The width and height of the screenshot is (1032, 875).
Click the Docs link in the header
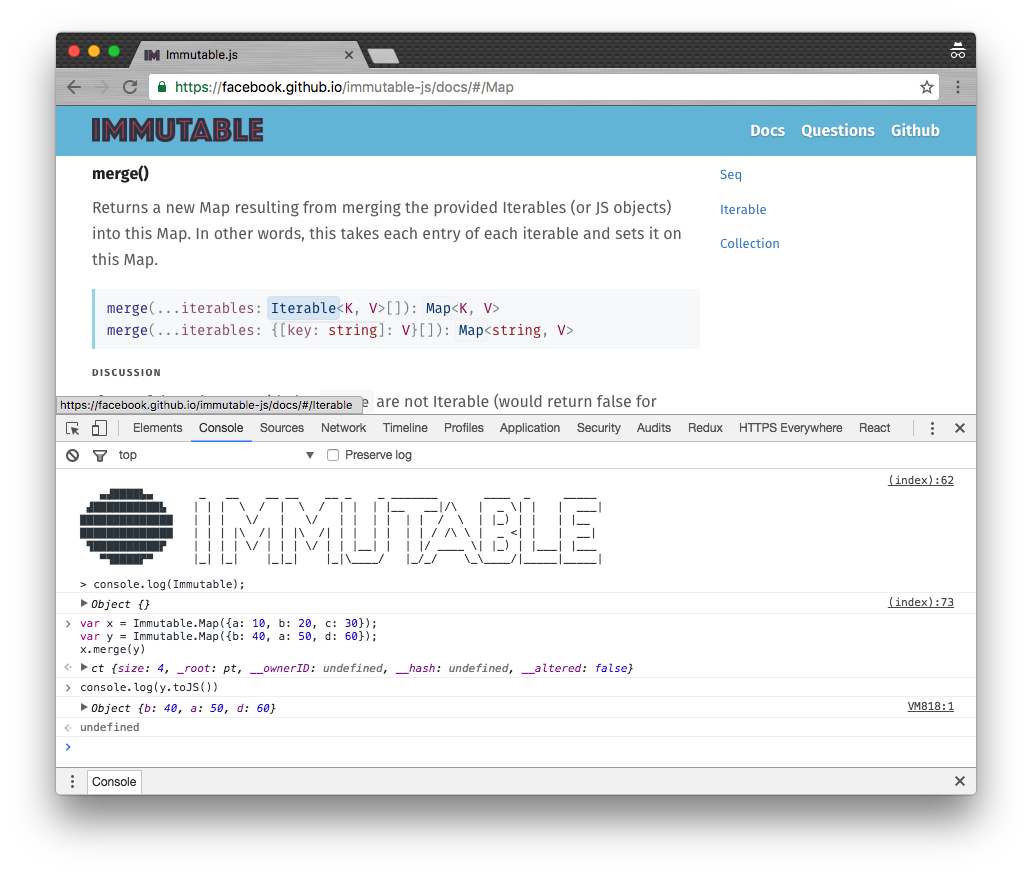pos(767,130)
